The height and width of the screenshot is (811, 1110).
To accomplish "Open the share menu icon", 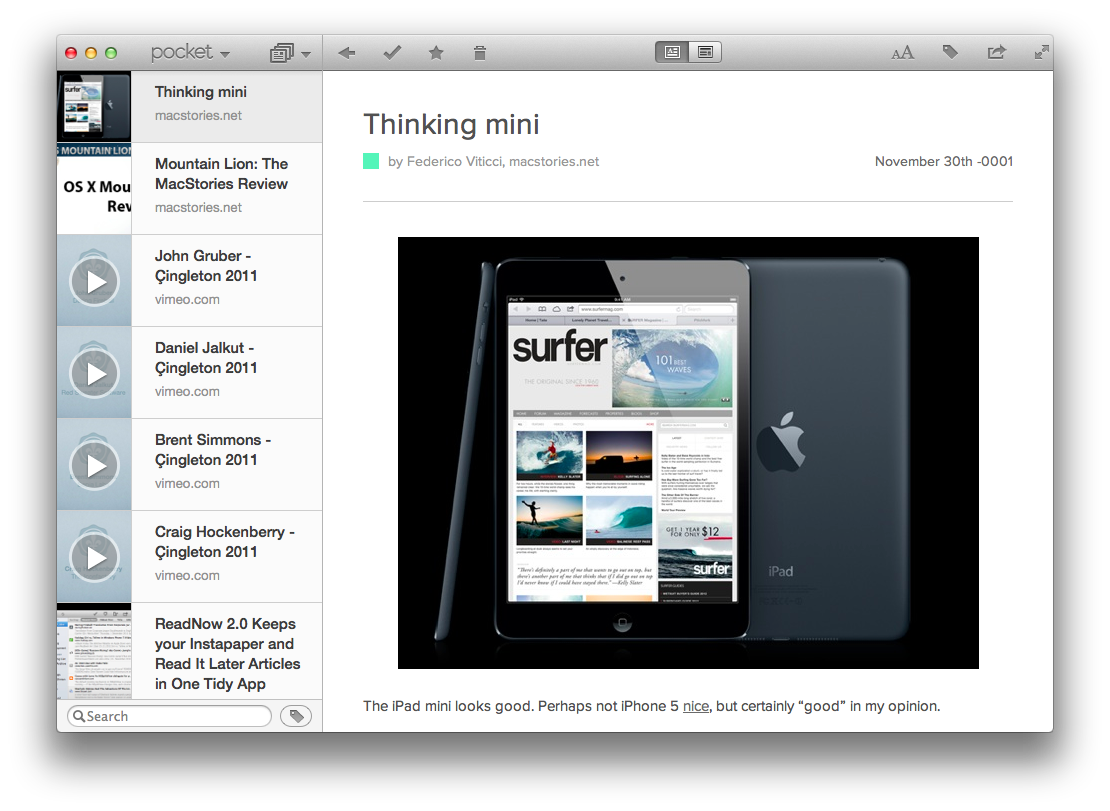I will click(x=996, y=53).
